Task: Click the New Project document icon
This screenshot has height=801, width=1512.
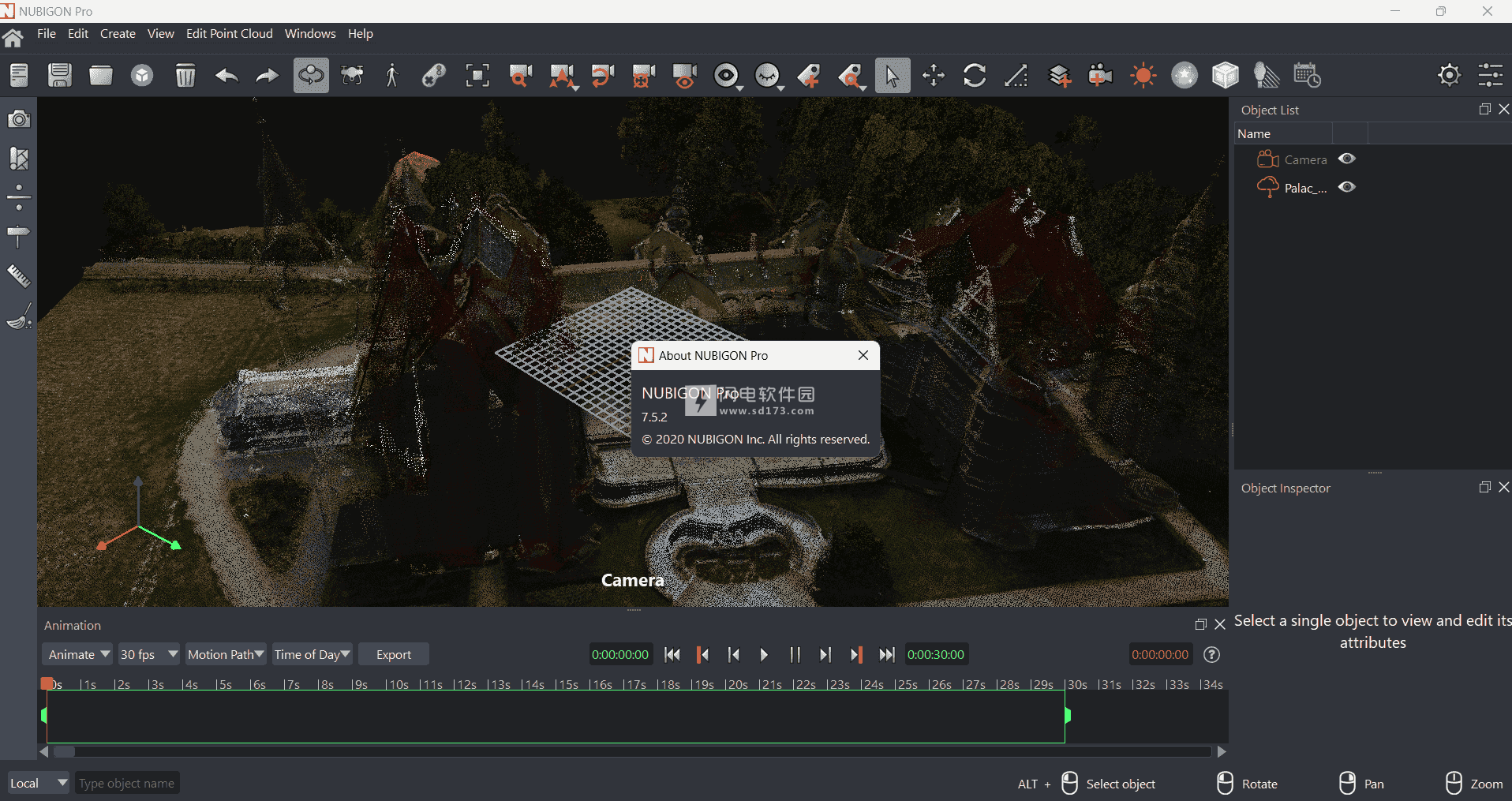Action: [x=19, y=76]
